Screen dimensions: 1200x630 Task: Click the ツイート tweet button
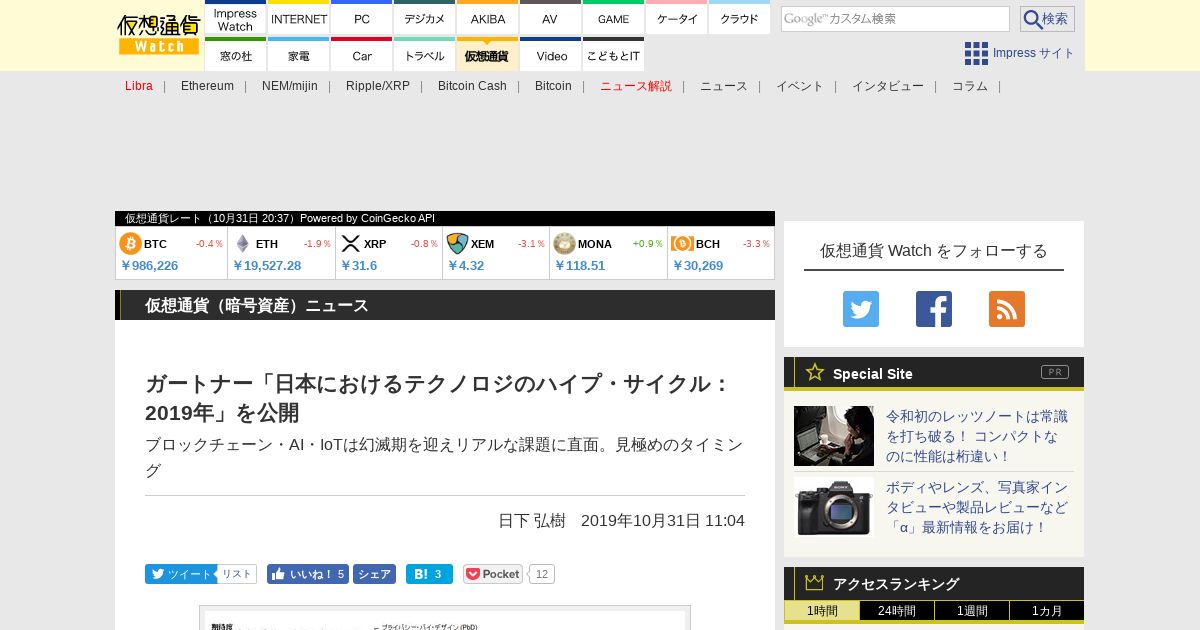180,574
